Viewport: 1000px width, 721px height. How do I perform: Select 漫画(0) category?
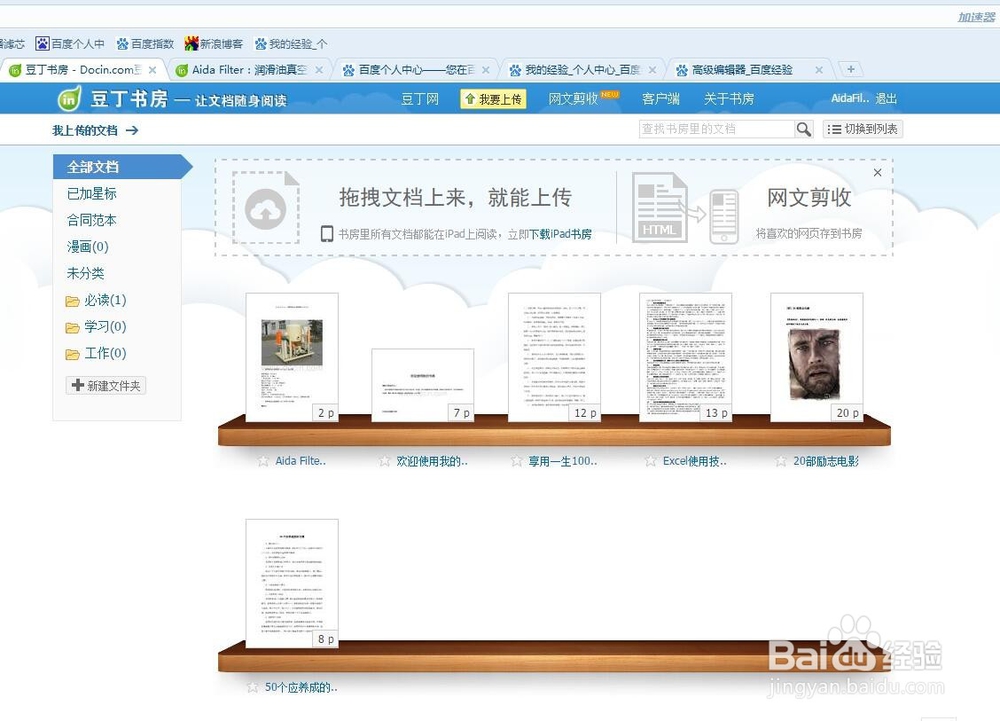coord(87,247)
